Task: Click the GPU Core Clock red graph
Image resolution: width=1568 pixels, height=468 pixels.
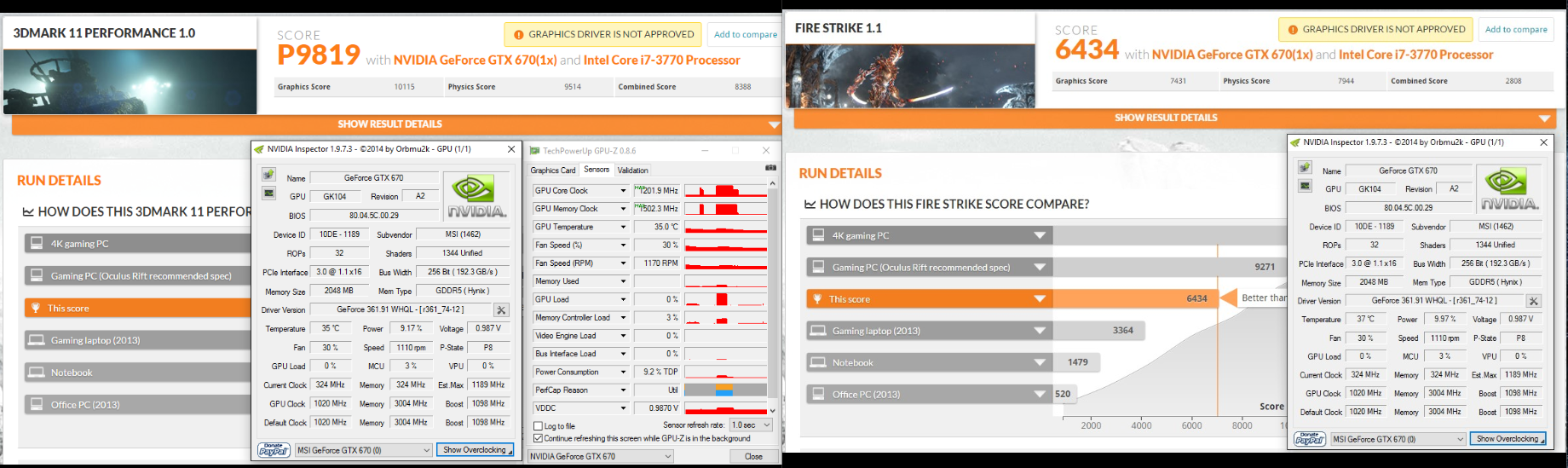Action: point(725,191)
